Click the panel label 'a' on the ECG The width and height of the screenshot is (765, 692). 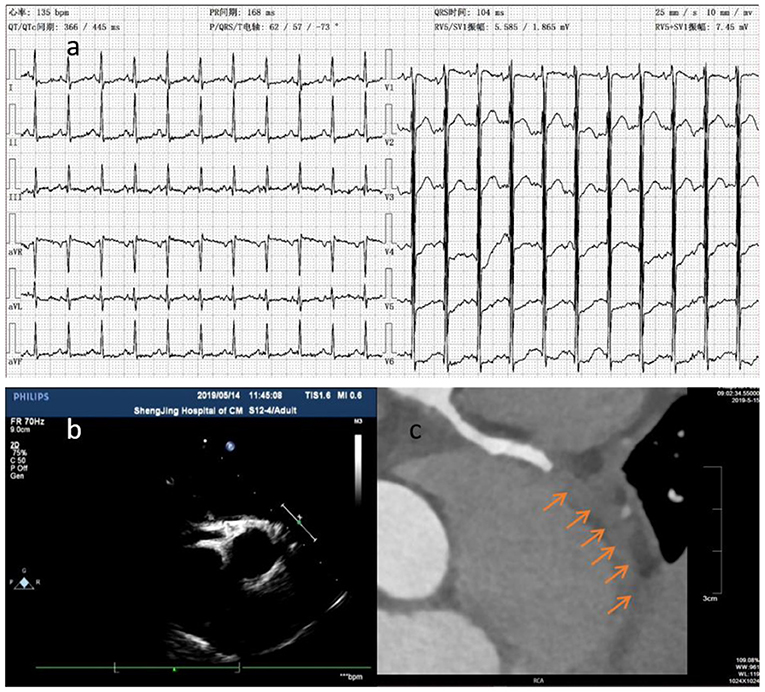pos(73,48)
